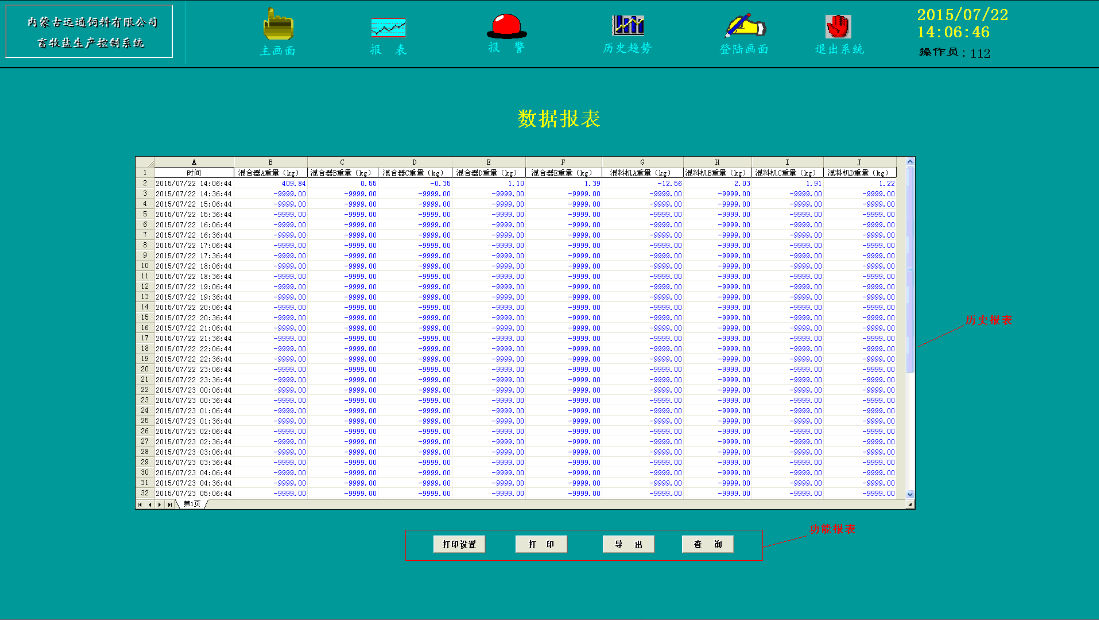Image resolution: width=1099 pixels, height=620 pixels.
Task: Click the cell with value 2.03
Action: pos(718,184)
